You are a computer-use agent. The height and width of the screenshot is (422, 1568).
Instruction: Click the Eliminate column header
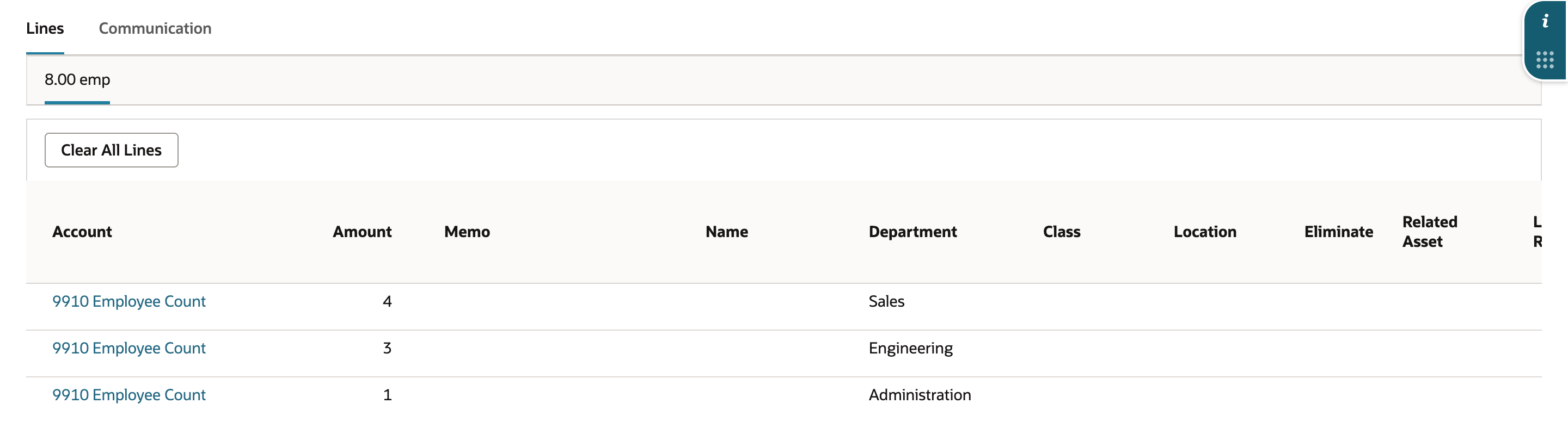pyautogui.click(x=1339, y=232)
